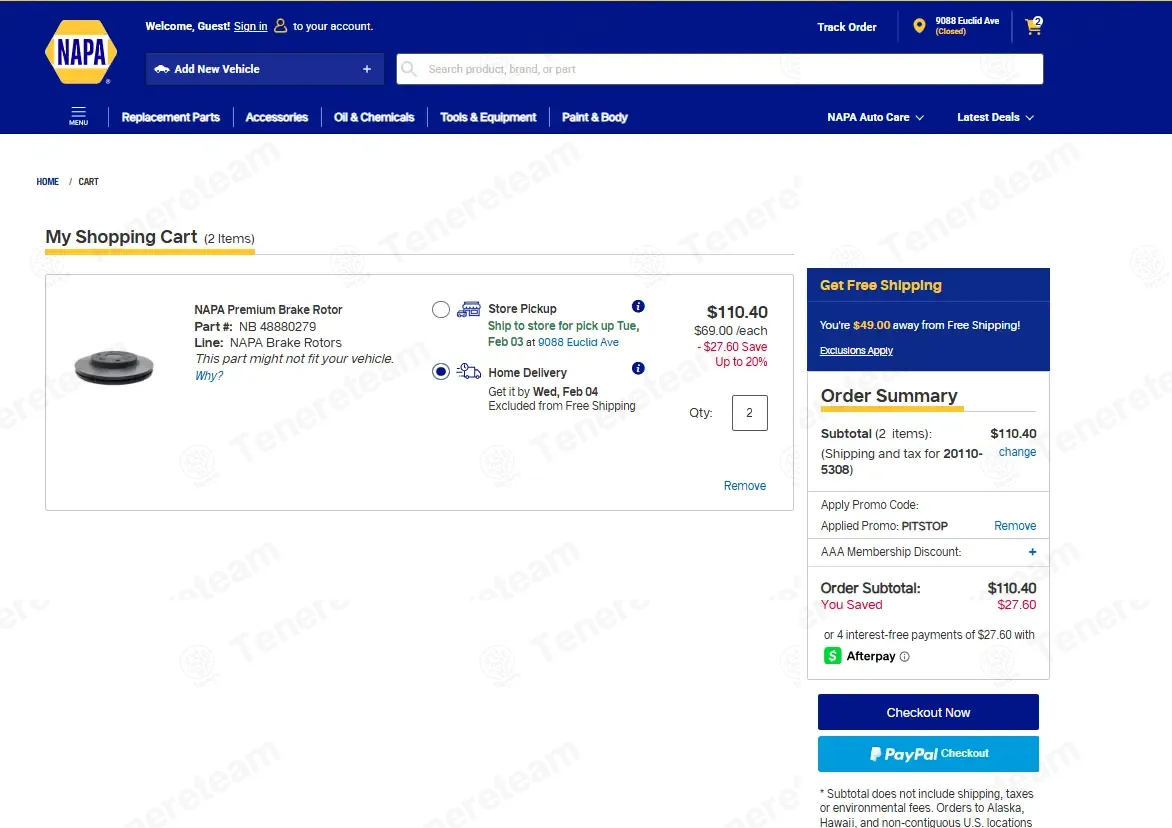The width and height of the screenshot is (1172, 828).
Task: Show Store Pickup info icon
Action: click(638, 306)
